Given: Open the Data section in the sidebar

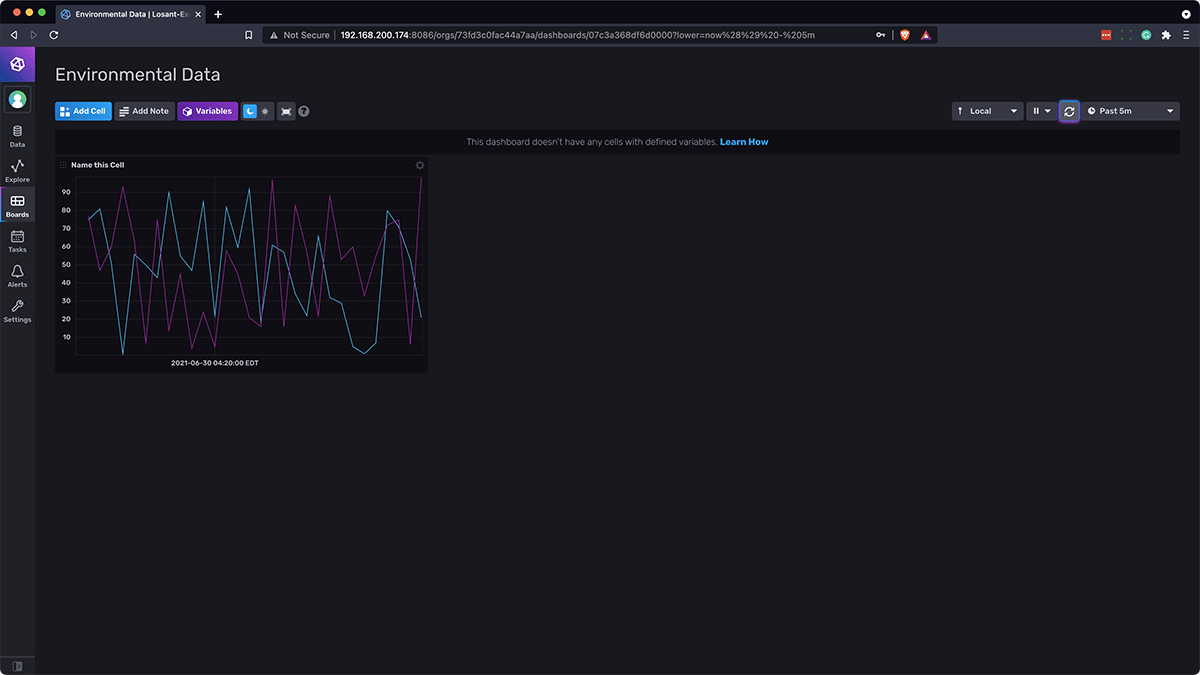Looking at the screenshot, I should (17, 136).
